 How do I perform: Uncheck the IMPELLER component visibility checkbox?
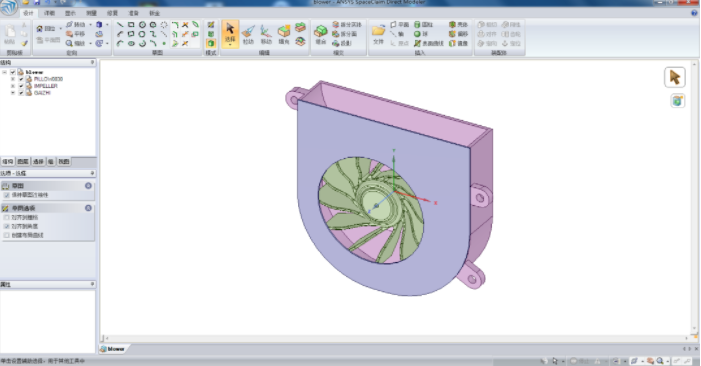coord(21,86)
